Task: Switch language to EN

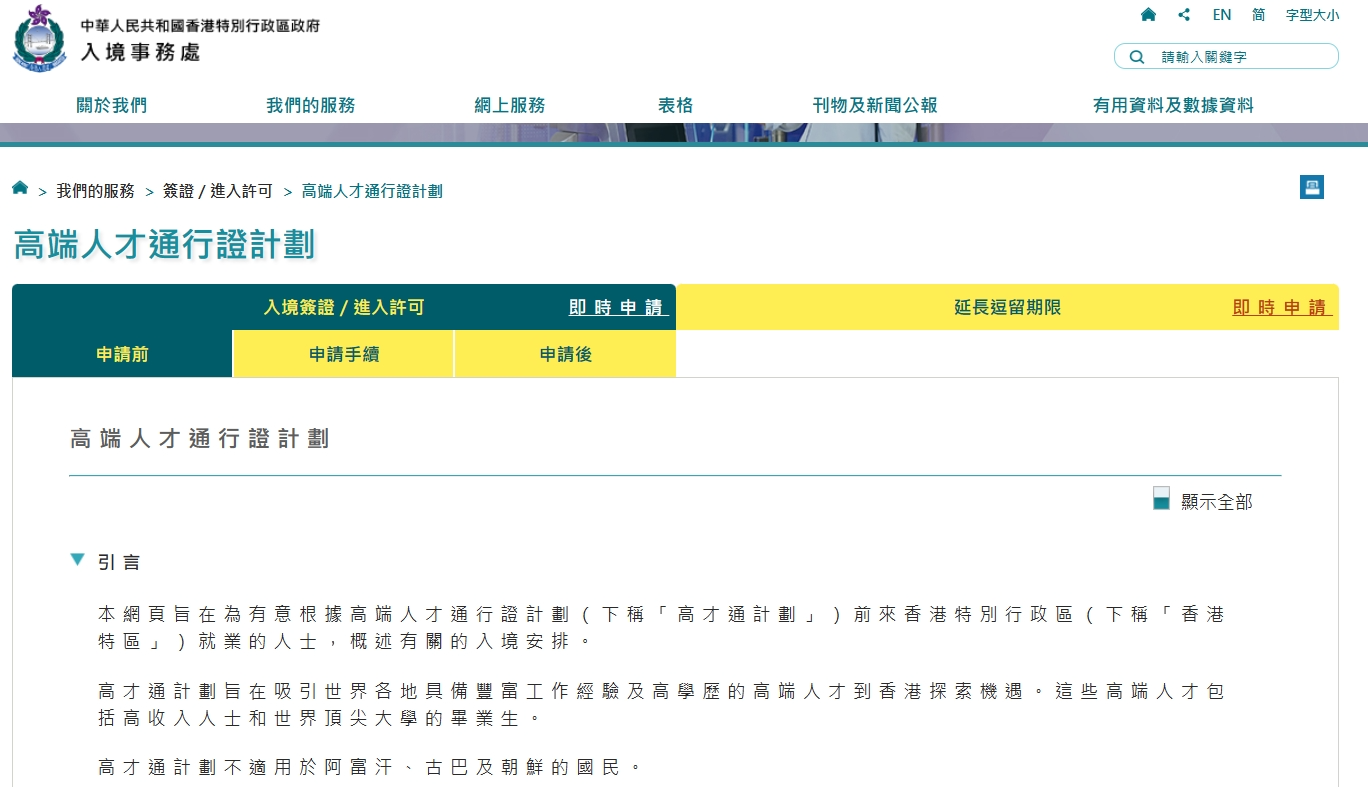Action: (x=1222, y=15)
